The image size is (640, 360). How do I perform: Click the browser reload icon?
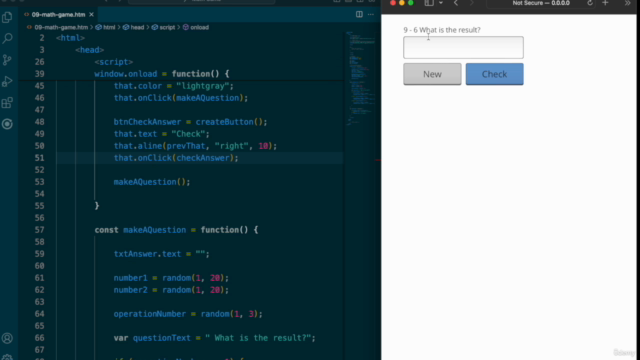[x=590, y=3]
